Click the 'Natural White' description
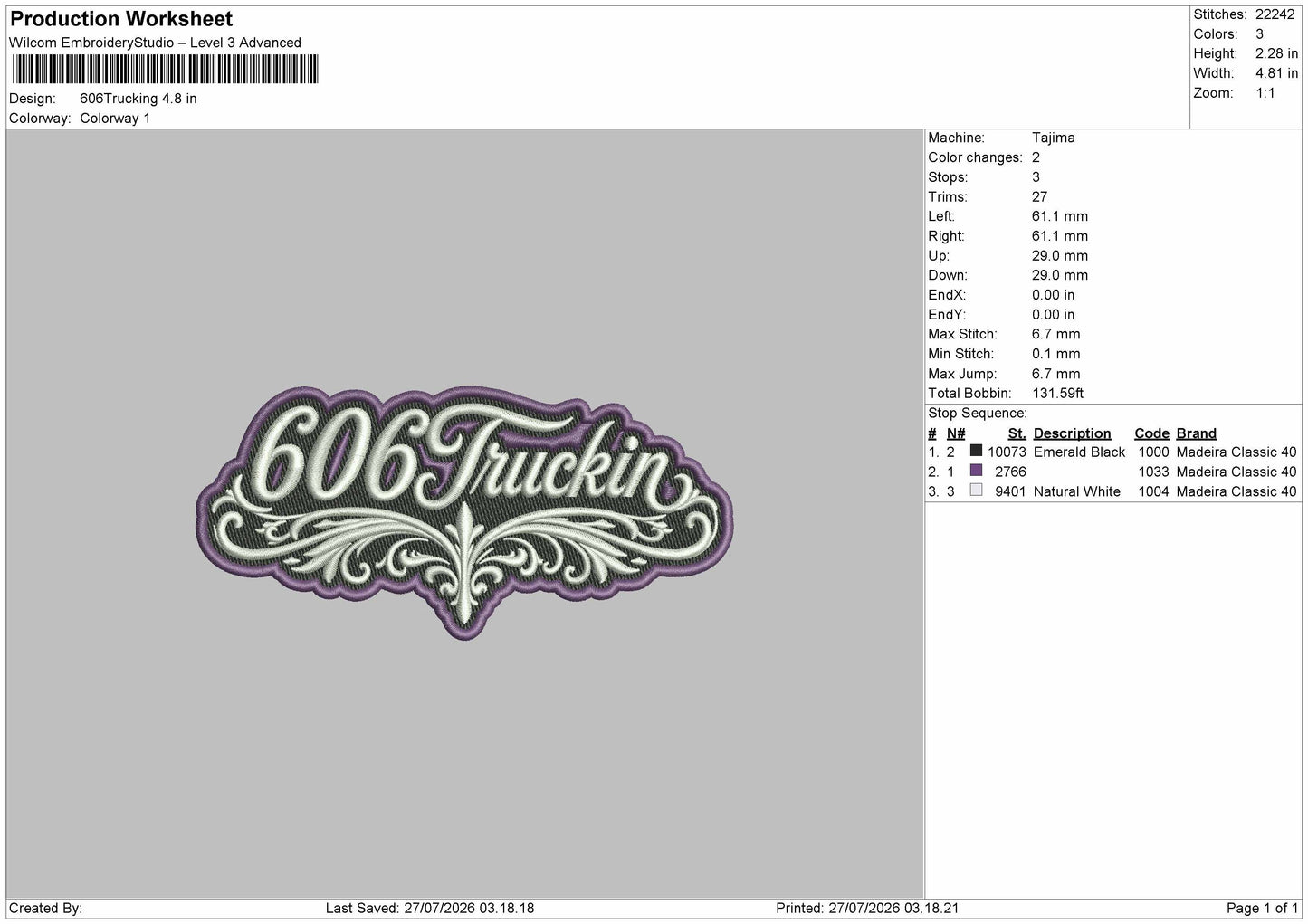 pyautogui.click(x=1076, y=491)
